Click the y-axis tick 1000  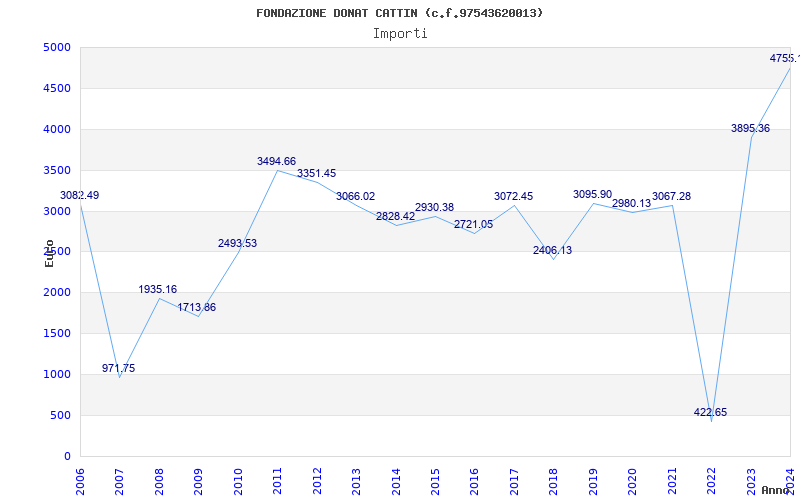click(57, 374)
